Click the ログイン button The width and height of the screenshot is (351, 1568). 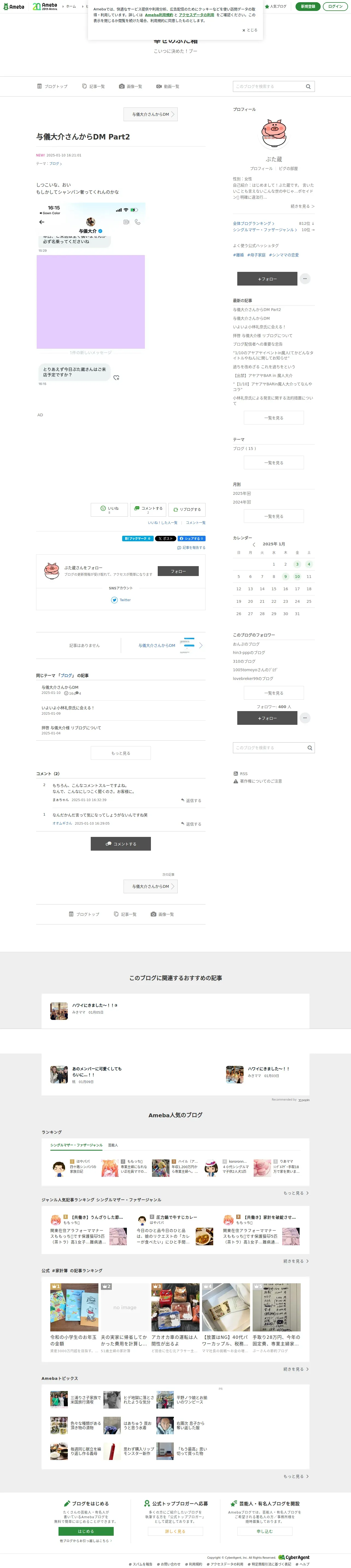335,6
